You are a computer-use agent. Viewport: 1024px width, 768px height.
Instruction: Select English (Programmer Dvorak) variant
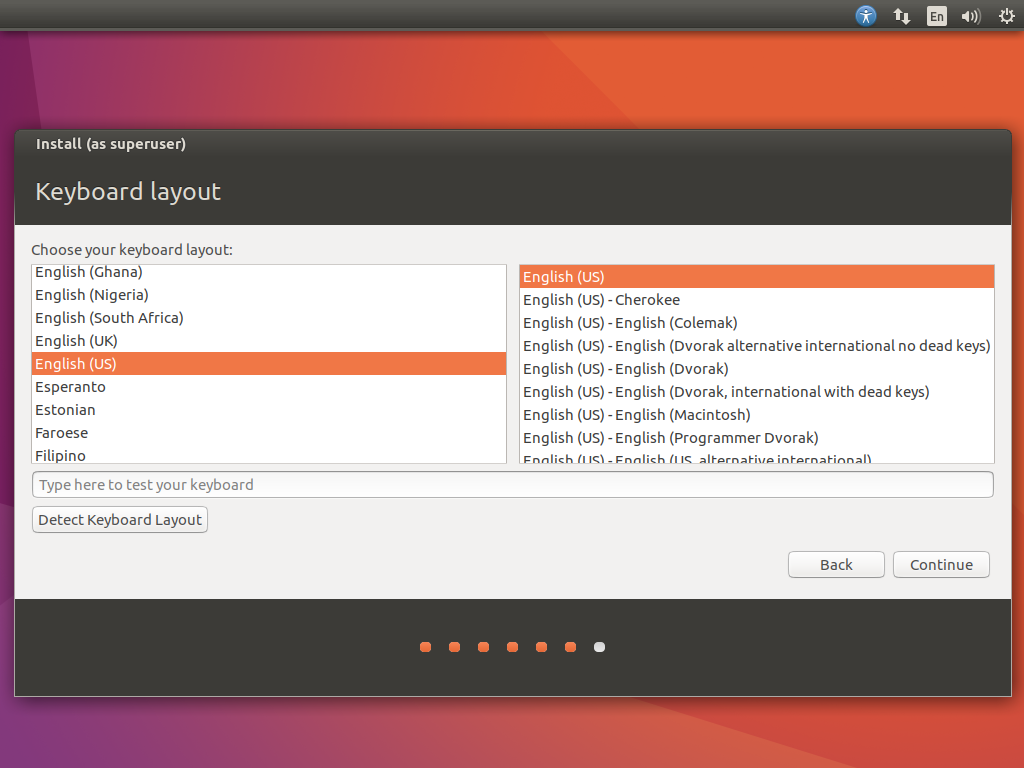(756, 438)
